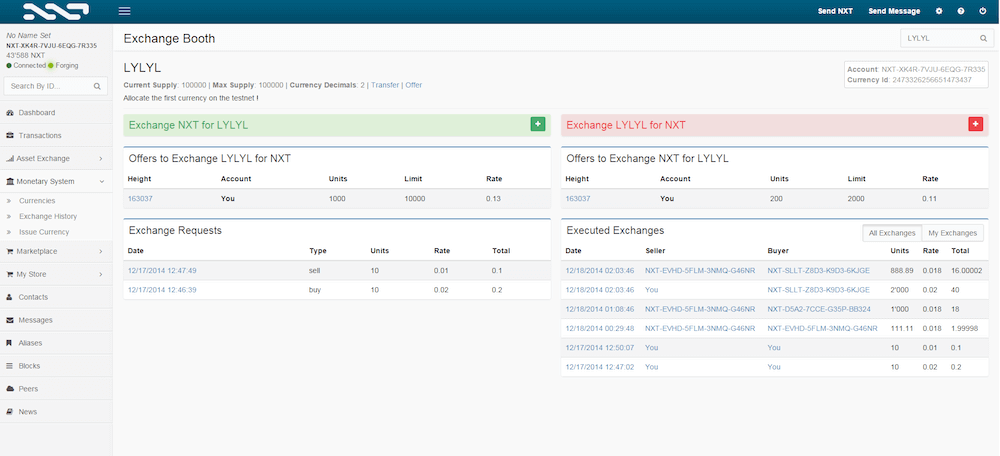Screen dimensions: 1000x456
Task: Click rate 0.11 in NXT for LYLYL offers
Action: click(x=929, y=199)
